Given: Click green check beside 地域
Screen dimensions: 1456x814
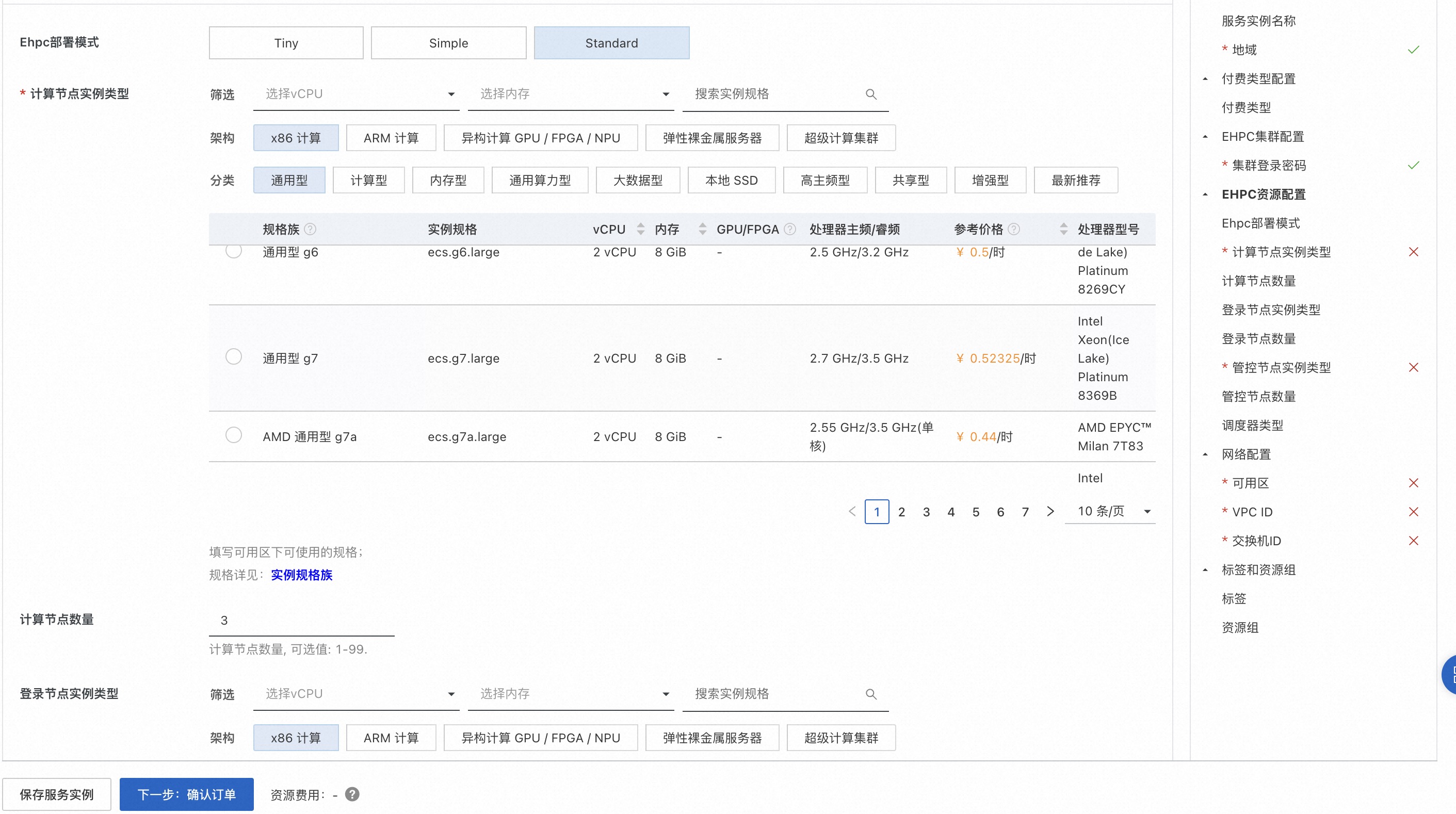Looking at the screenshot, I should [x=1414, y=50].
